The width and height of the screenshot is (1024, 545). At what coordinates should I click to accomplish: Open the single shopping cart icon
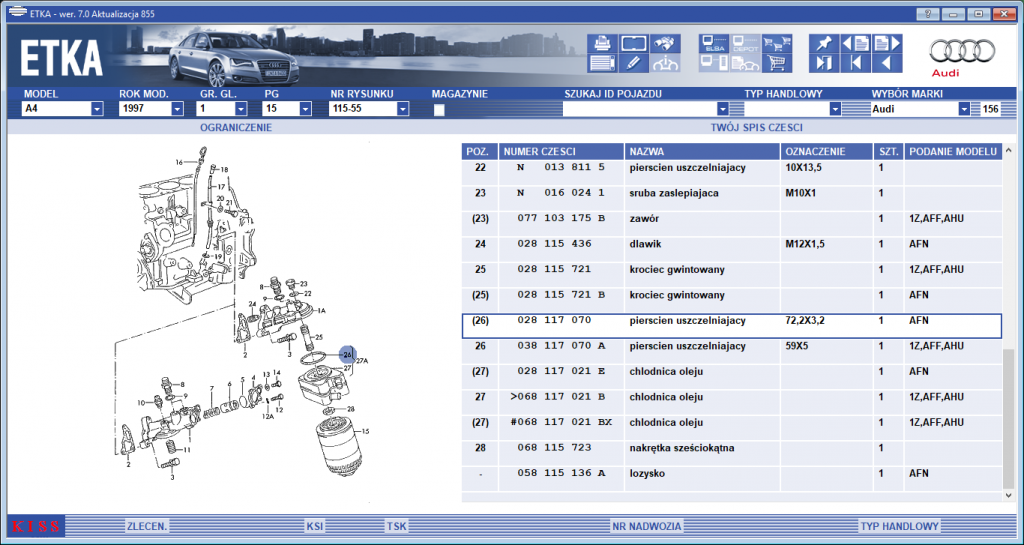777,63
